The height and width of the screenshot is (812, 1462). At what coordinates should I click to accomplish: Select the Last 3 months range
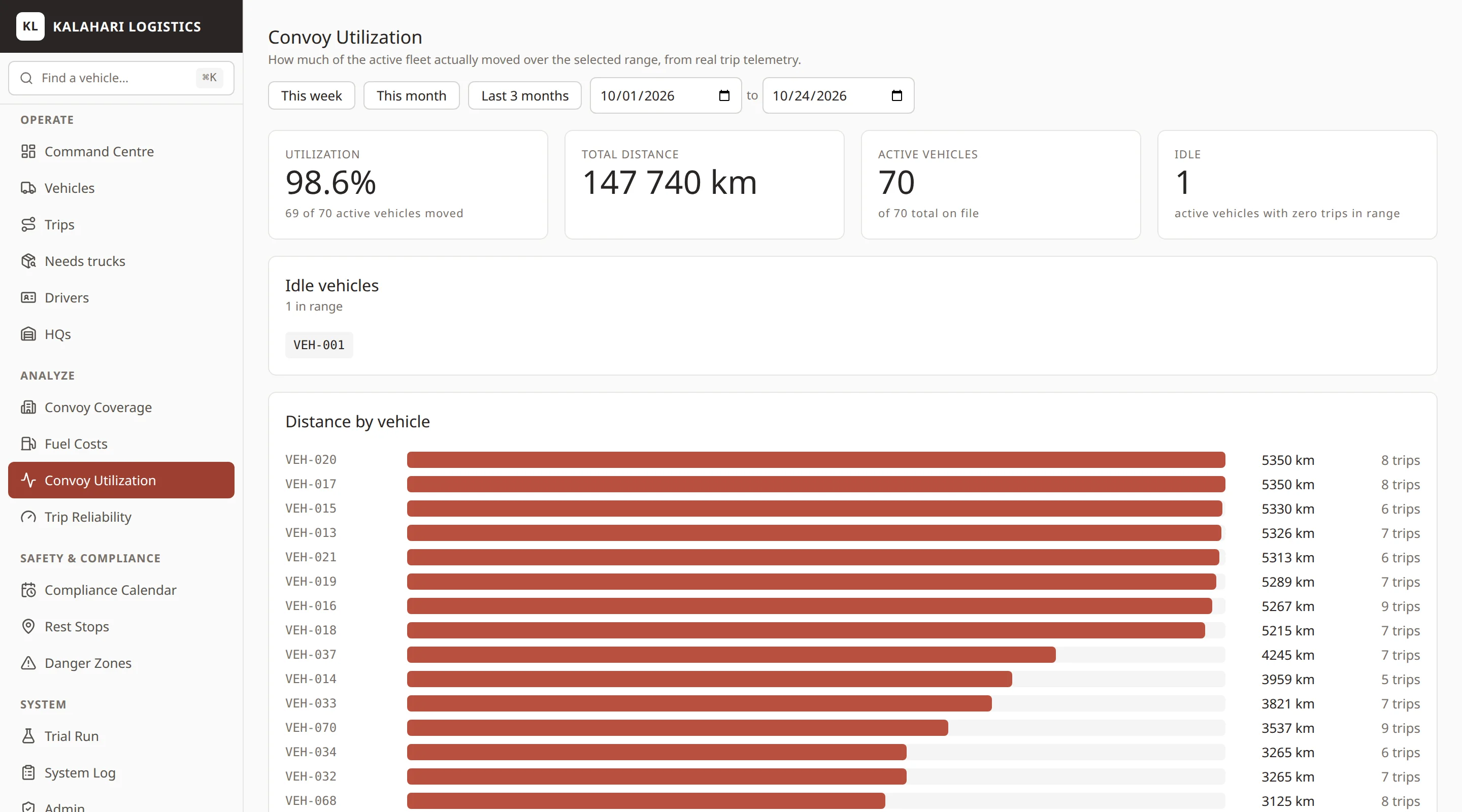(524, 95)
